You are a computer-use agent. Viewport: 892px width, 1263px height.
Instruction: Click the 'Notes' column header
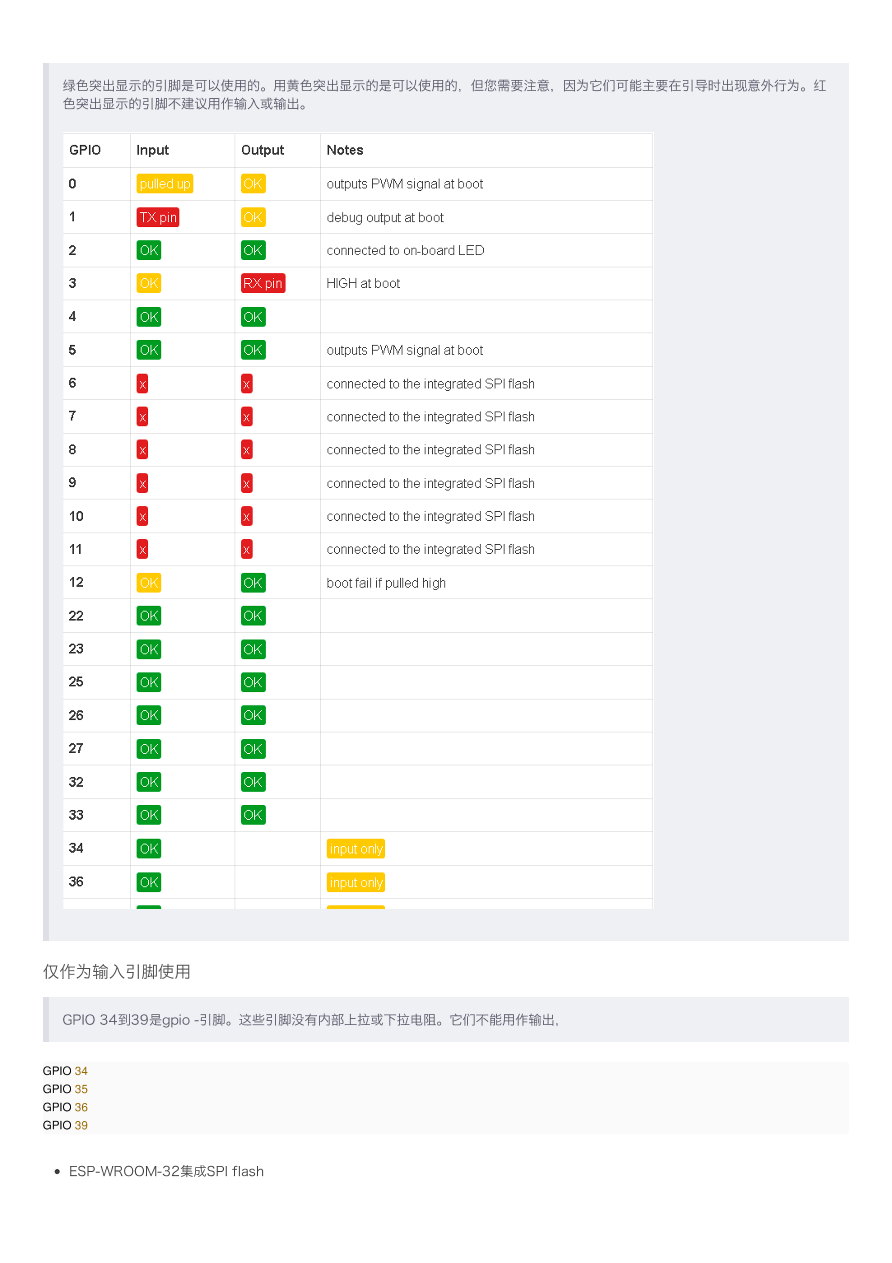click(345, 150)
